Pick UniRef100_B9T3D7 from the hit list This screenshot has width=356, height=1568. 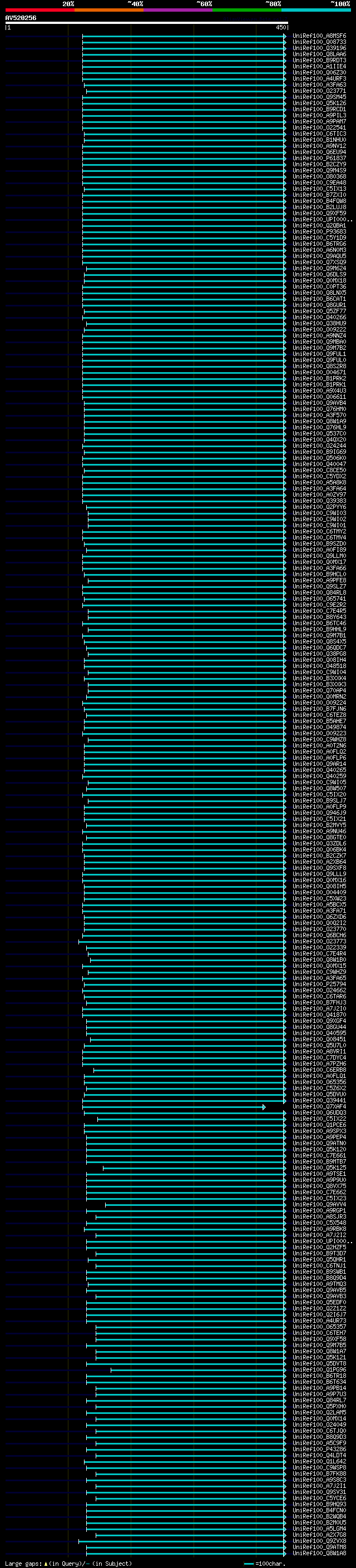[x=319, y=1253]
